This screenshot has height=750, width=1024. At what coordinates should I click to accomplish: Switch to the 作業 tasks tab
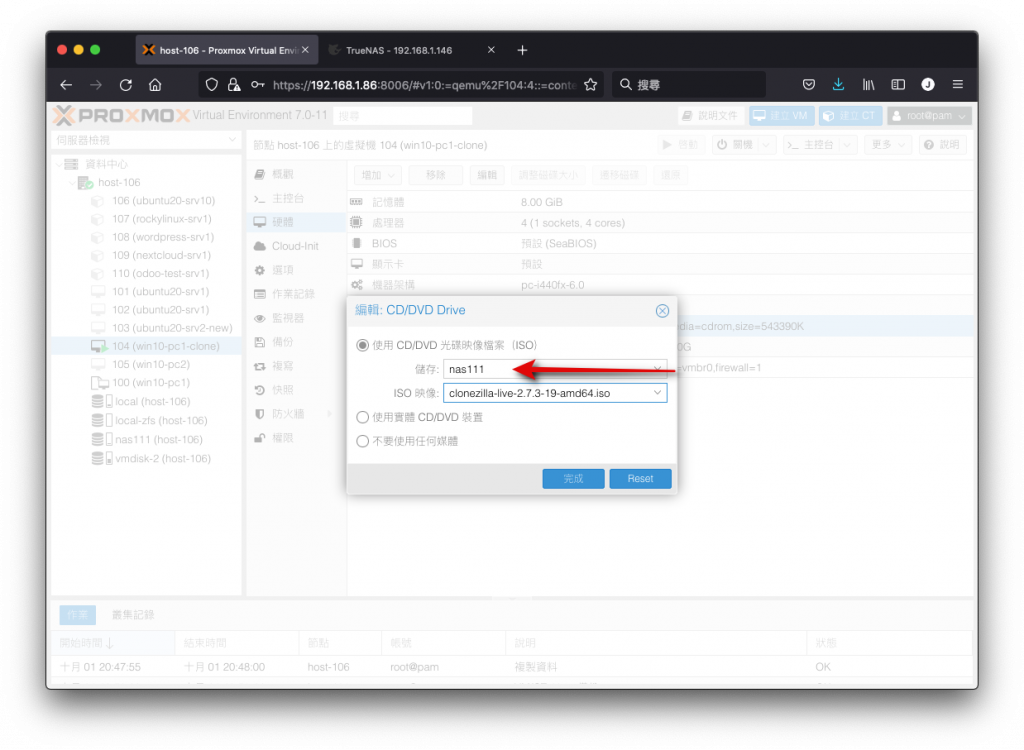[78, 615]
